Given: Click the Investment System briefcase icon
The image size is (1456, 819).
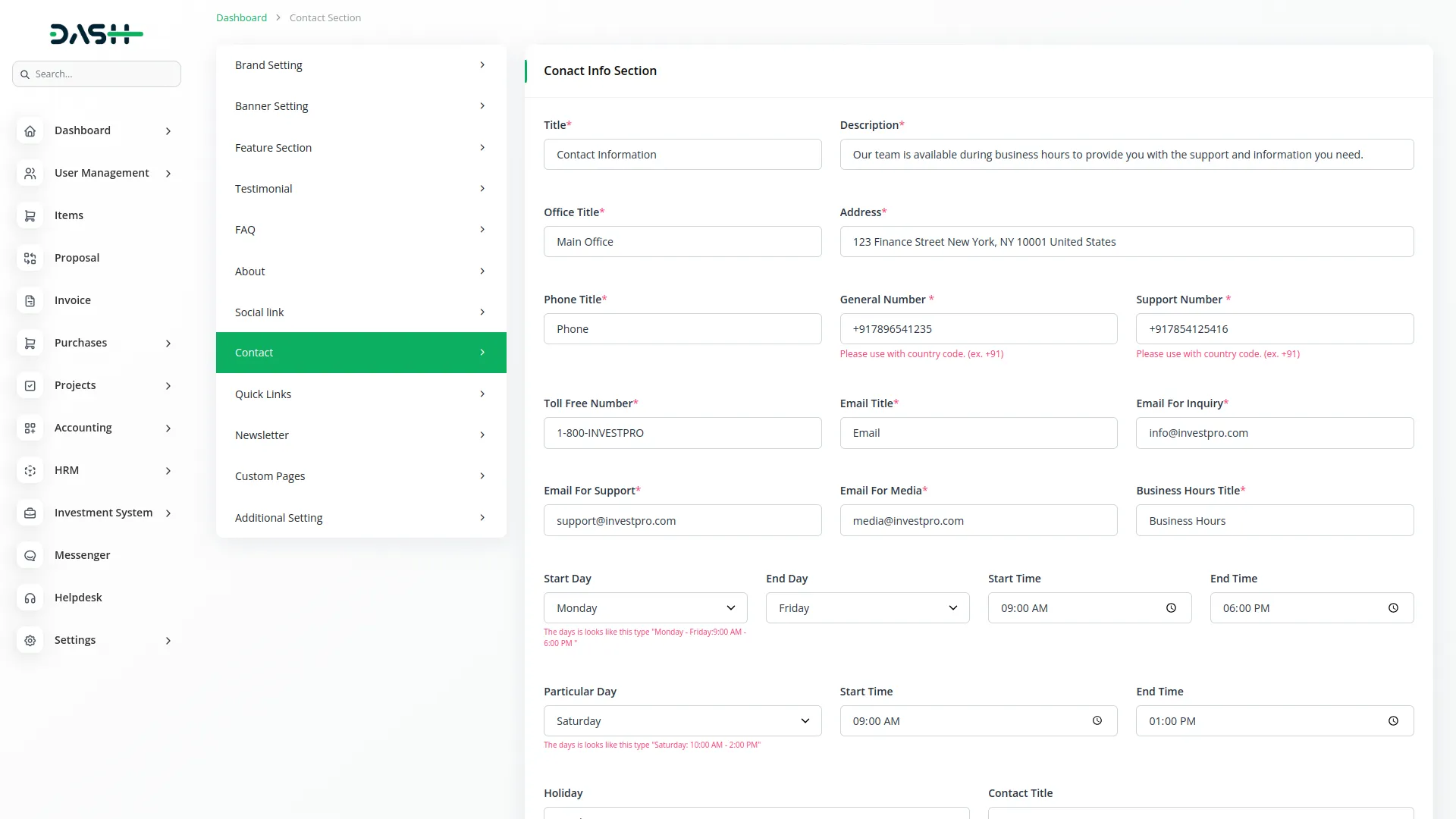Looking at the screenshot, I should 30,513.
